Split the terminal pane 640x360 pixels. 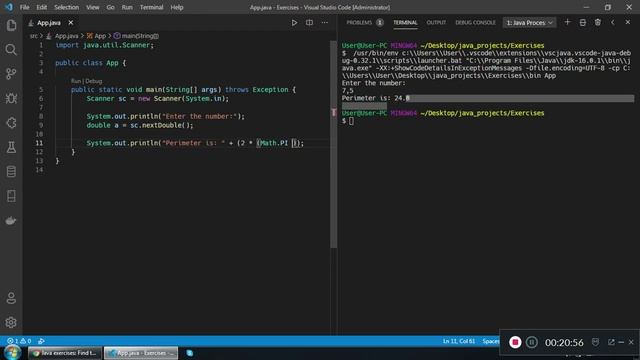point(582,22)
